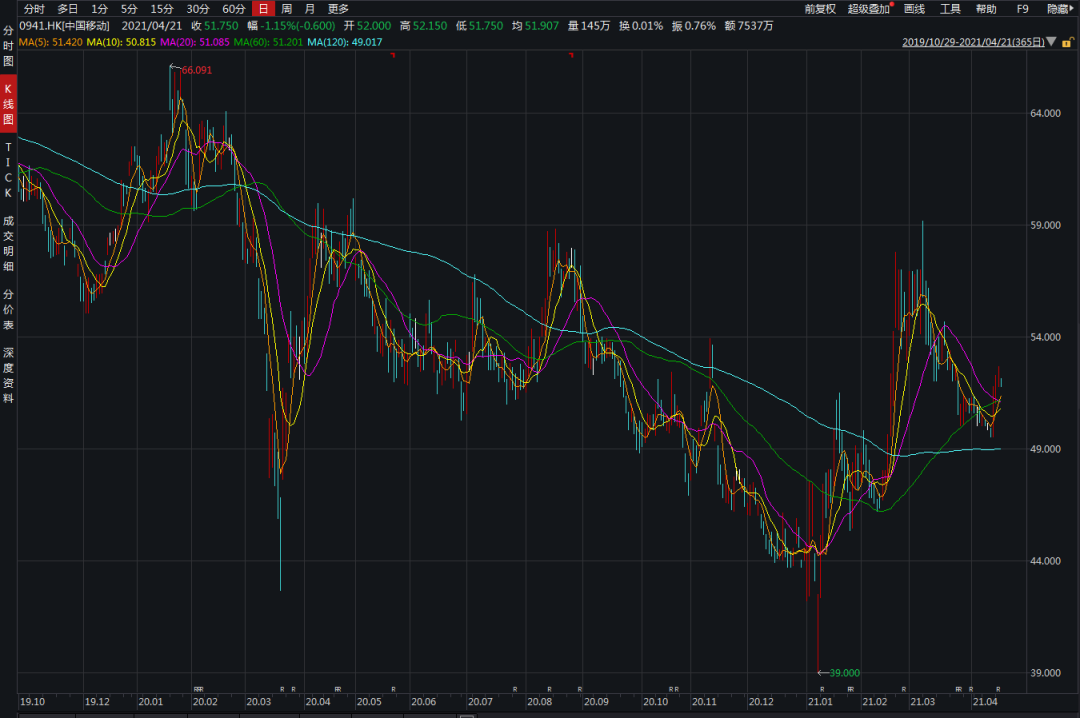Screen dimensions: 1080x718
Task: Select the 30分 minute interval
Action: pyautogui.click(x=198, y=9)
